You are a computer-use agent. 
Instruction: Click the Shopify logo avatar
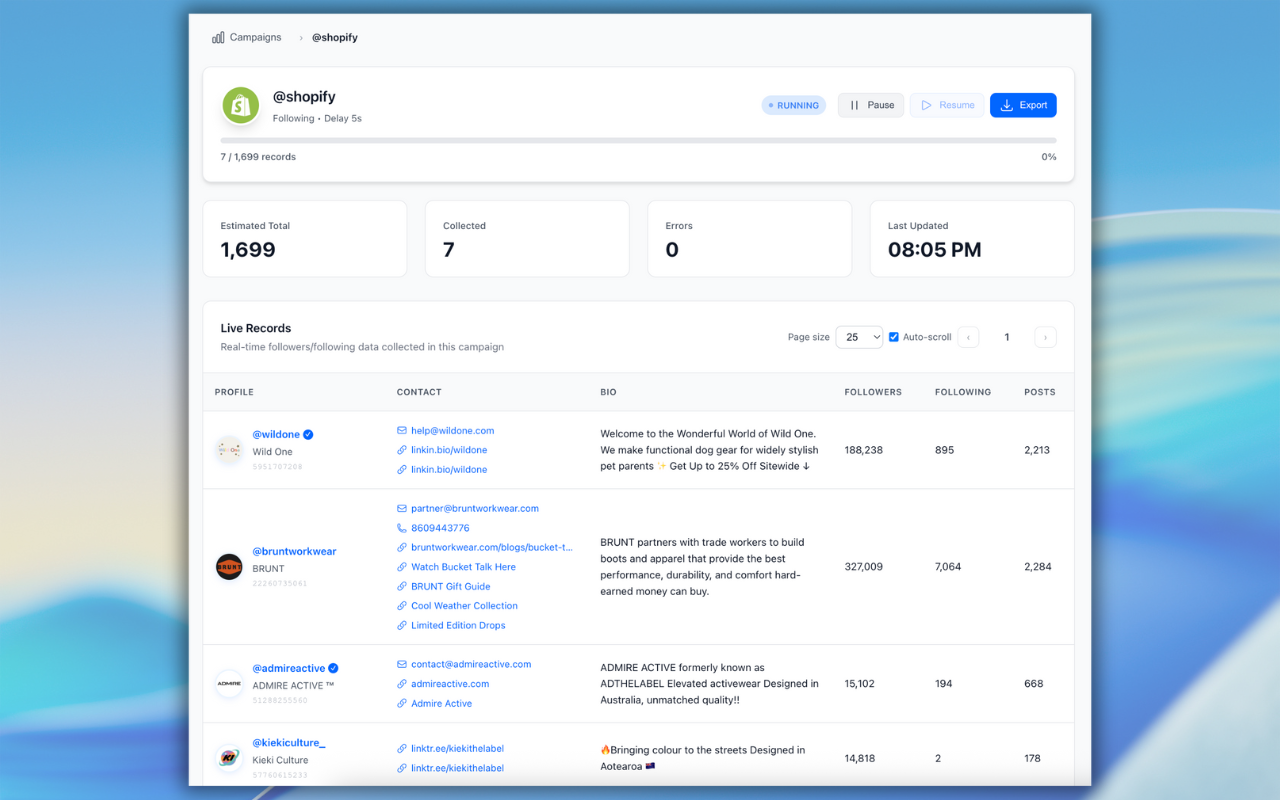(240, 105)
